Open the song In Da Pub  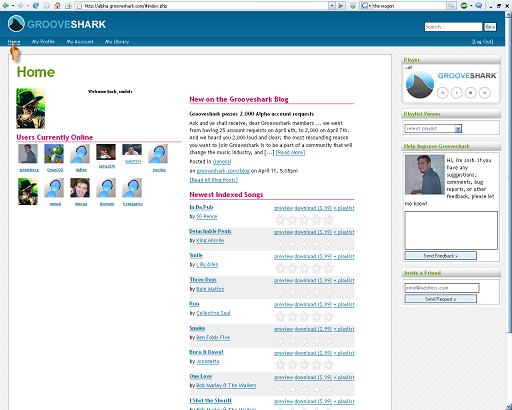click(201, 207)
